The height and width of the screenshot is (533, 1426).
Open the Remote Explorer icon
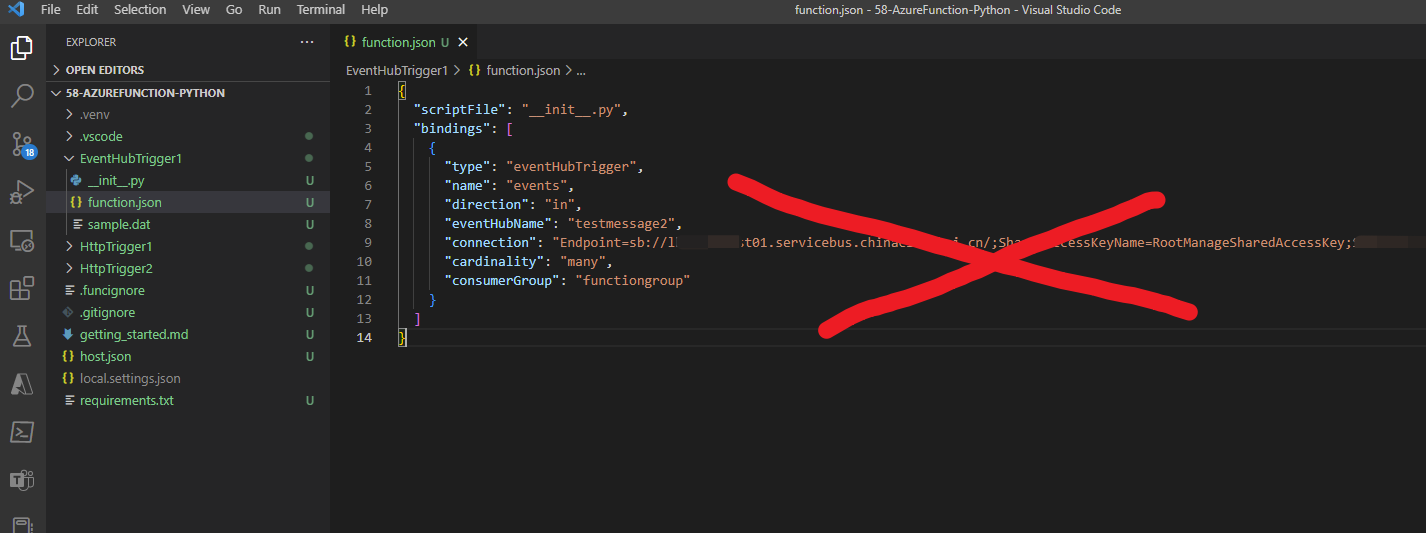pos(22,240)
